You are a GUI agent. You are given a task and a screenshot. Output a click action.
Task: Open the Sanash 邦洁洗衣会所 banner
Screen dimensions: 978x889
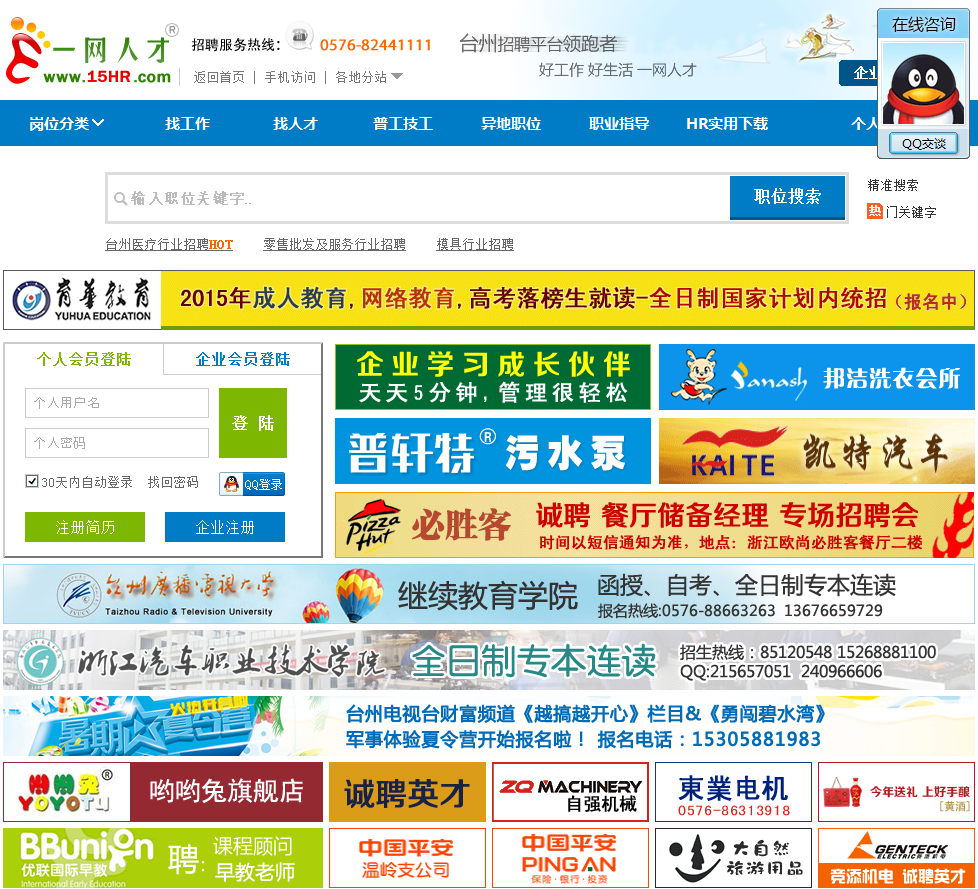816,377
